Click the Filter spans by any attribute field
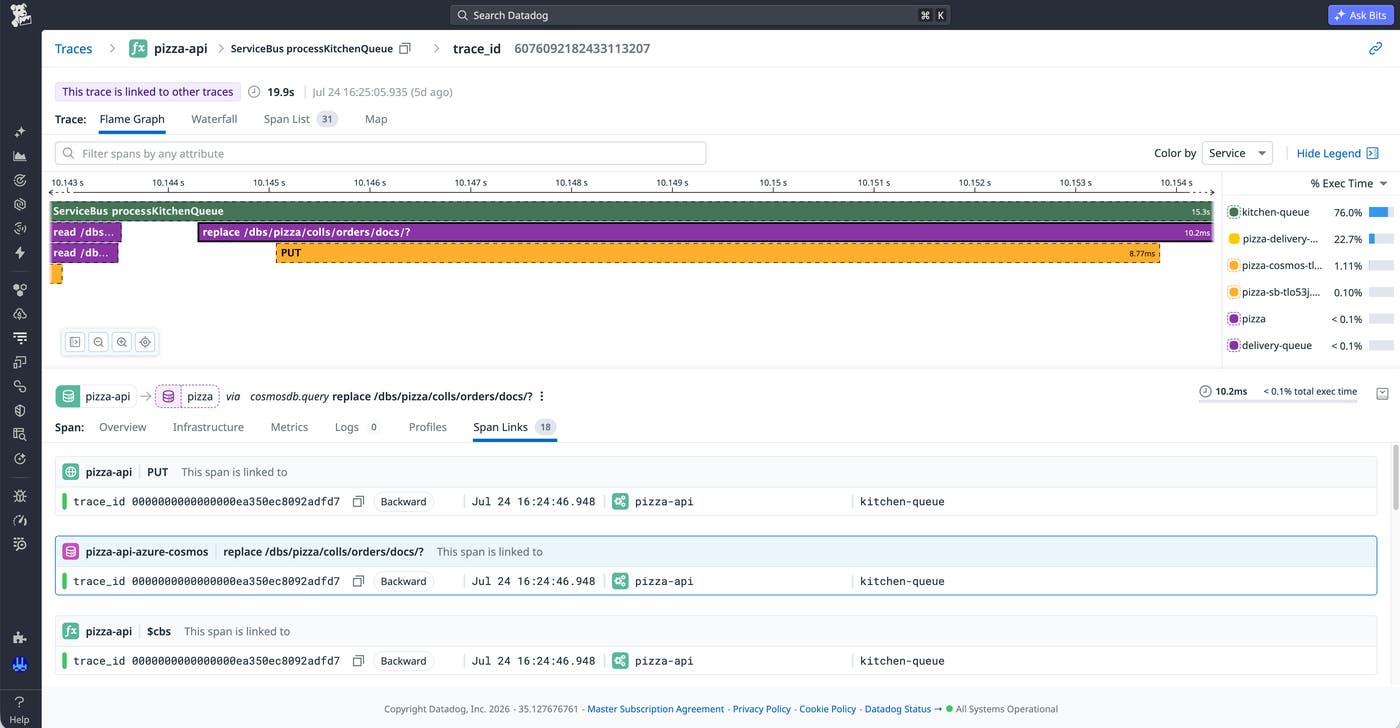The width and height of the screenshot is (1400, 728). click(381, 153)
